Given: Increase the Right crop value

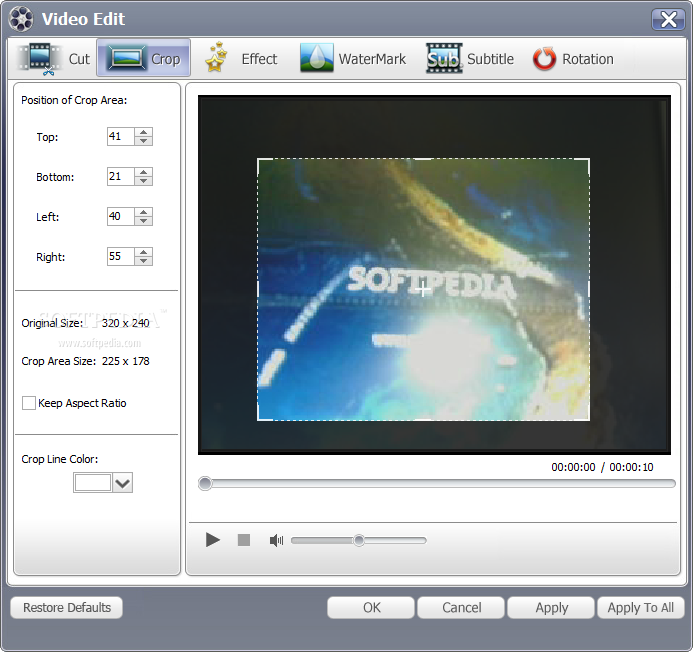Looking at the screenshot, I should coord(143,252).
